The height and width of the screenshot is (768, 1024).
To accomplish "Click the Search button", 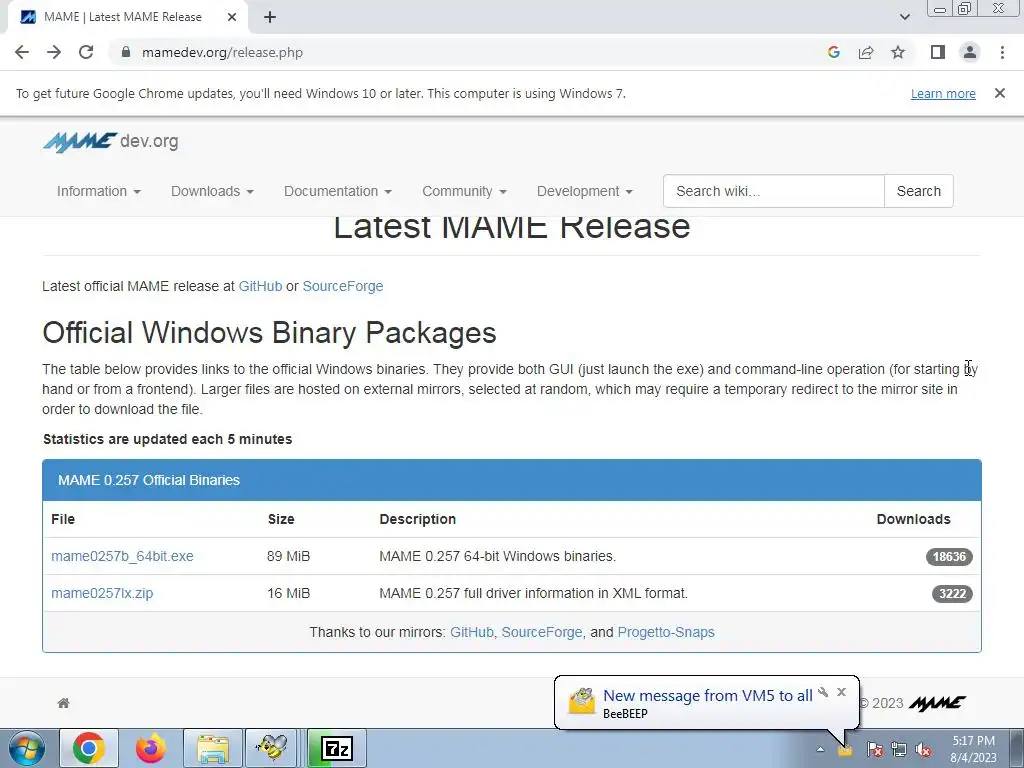I will point(919,191).
